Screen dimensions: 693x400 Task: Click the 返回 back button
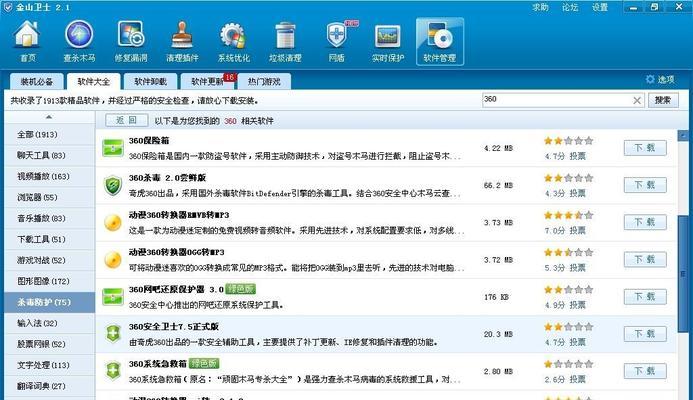(x=126, y=120)
